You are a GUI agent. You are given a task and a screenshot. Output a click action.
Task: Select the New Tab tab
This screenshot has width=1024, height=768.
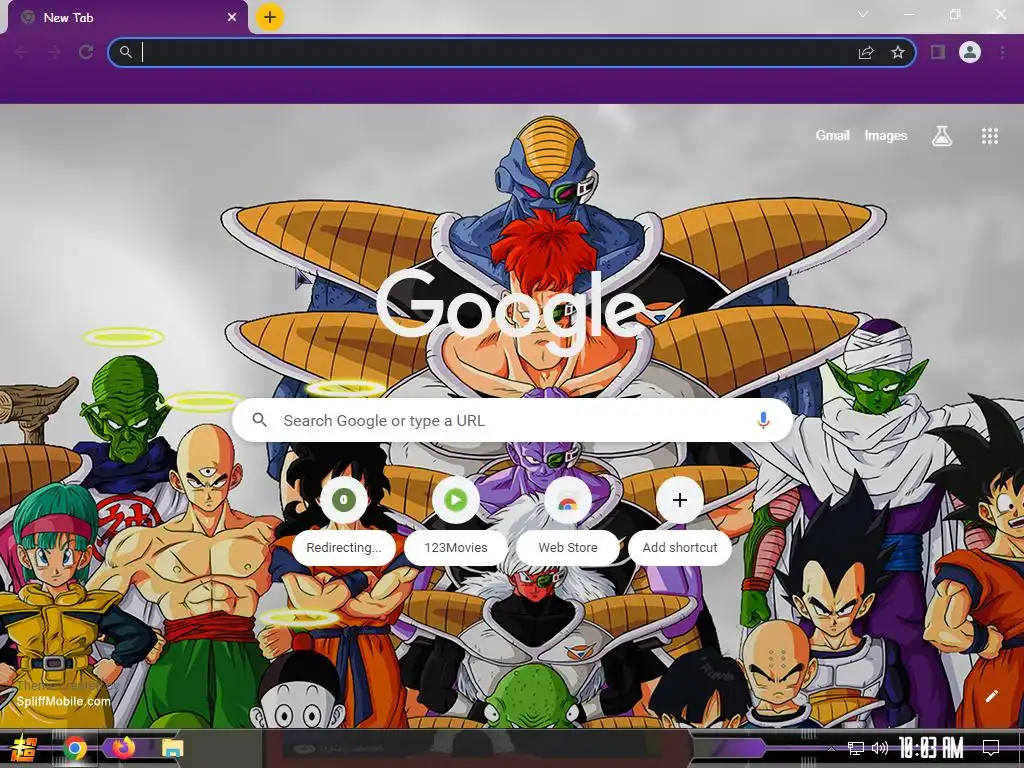click(x=128, y=18)
